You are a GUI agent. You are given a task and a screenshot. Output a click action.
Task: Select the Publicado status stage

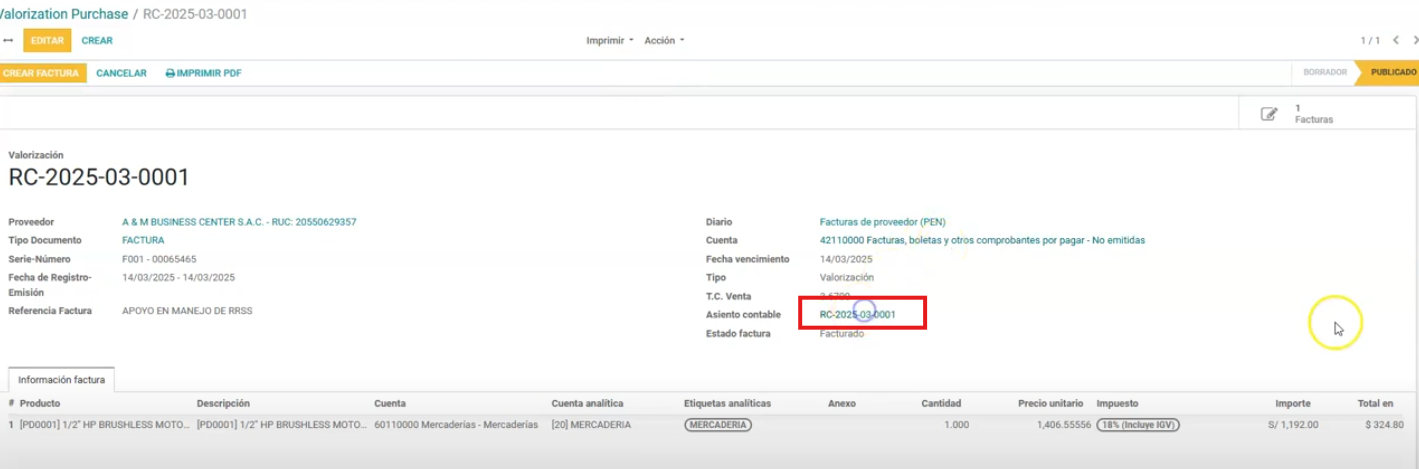coord(1392,73)
